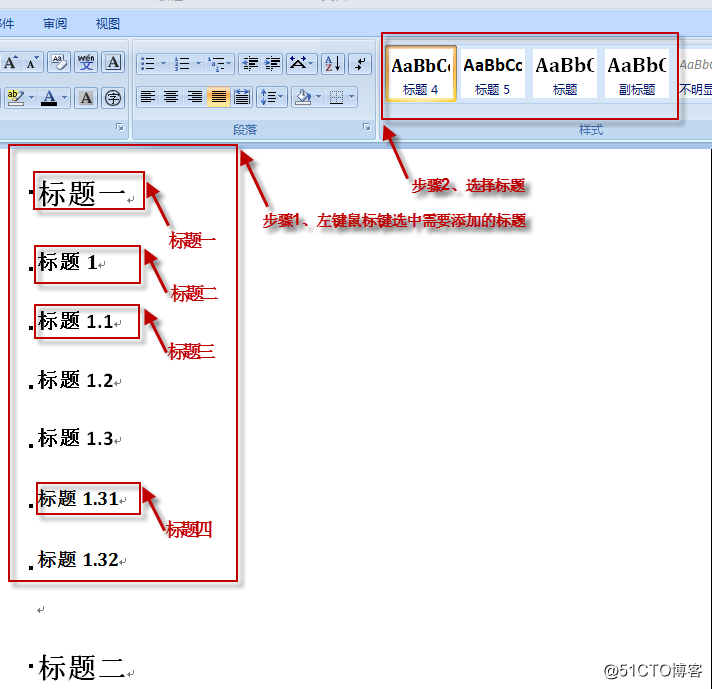
Task: Click the Shrink Font button
Action: tap(32, 63)
